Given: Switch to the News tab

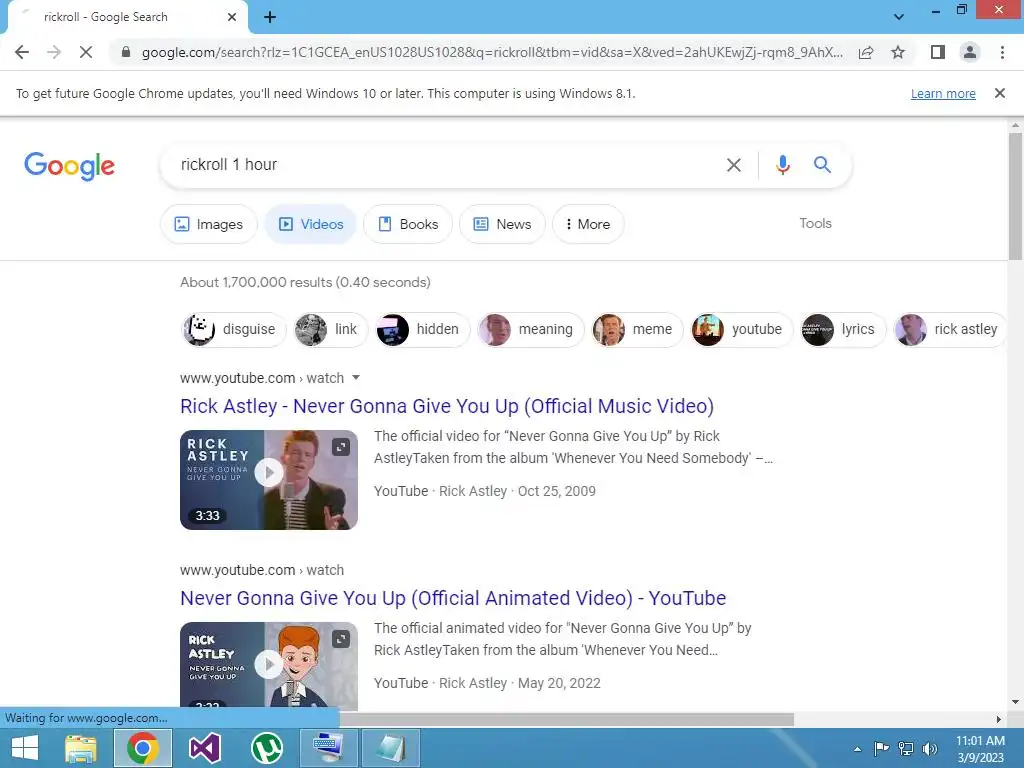Looking at the screenshot, I should tap(502, 224).
